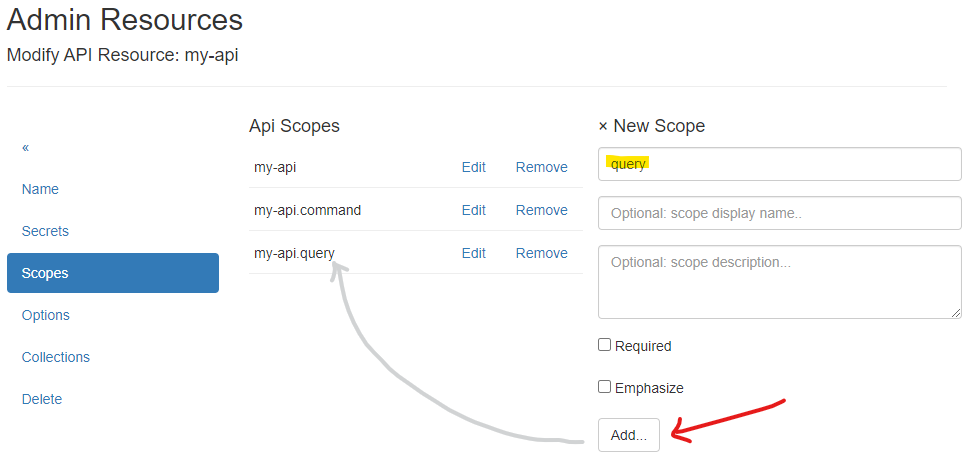Collapse sidebar using « chevron
The width and height of the screenshot is (972, 470).
pos(26,147)
